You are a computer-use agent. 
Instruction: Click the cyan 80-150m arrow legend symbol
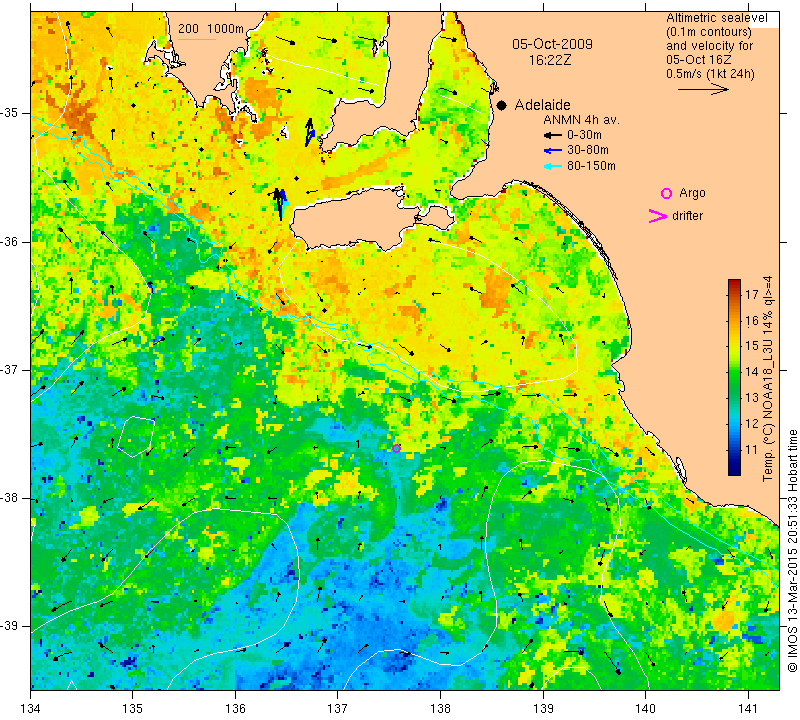(553, 166)
